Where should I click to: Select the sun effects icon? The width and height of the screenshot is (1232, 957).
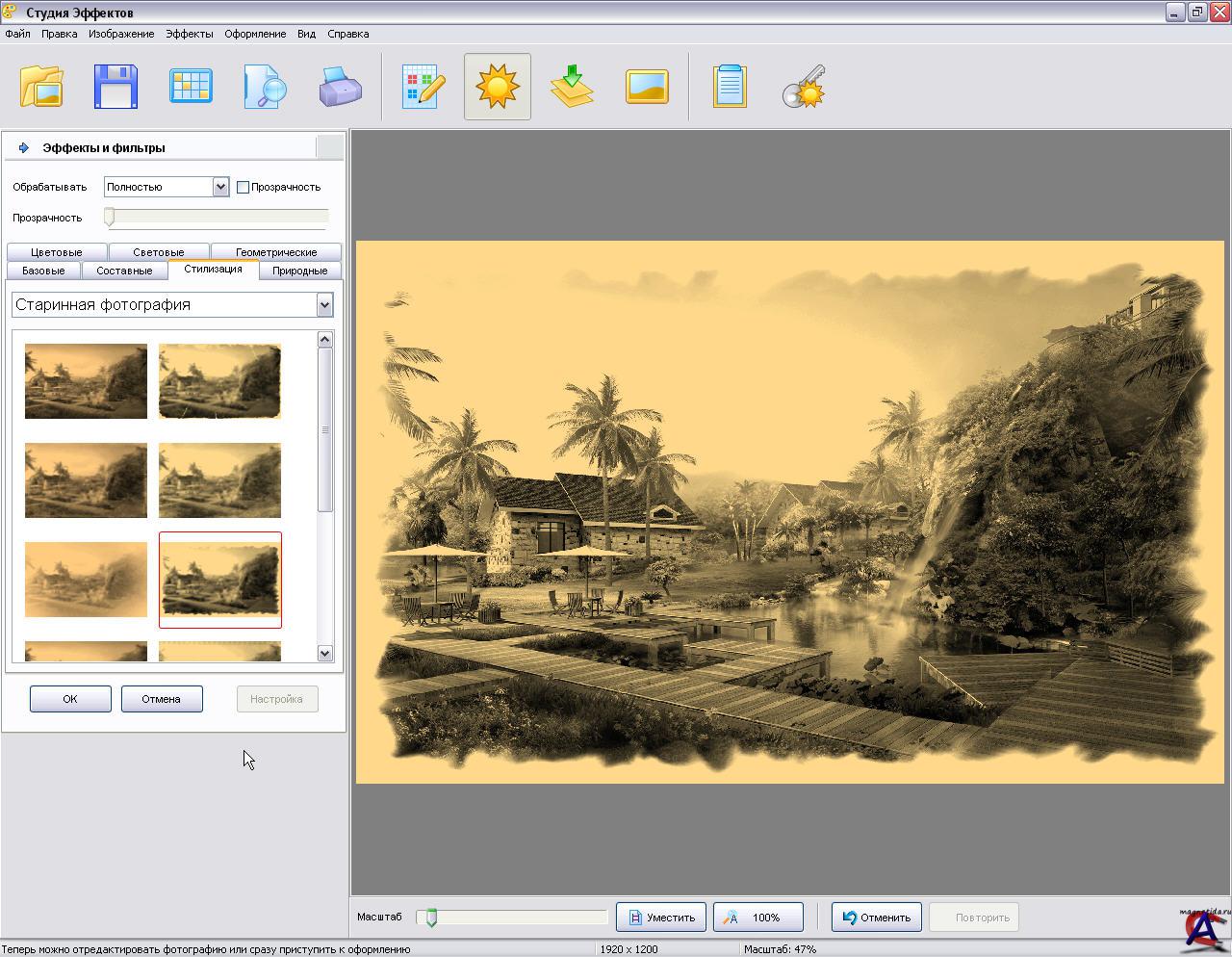[497, 87]
